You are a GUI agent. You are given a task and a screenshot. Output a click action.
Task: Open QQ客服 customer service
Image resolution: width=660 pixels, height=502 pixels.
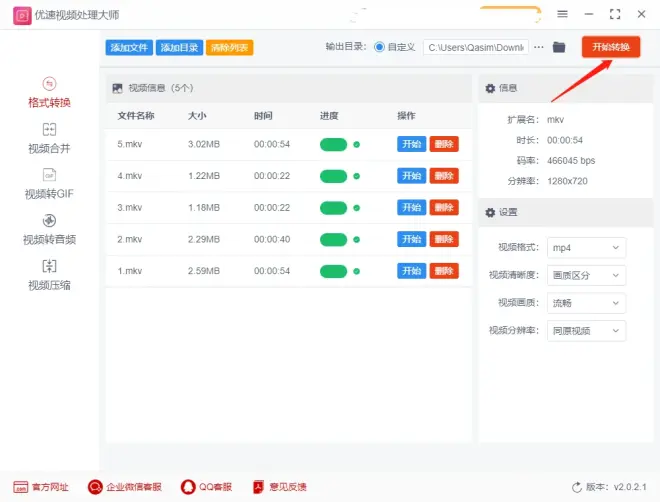point(206,487)
